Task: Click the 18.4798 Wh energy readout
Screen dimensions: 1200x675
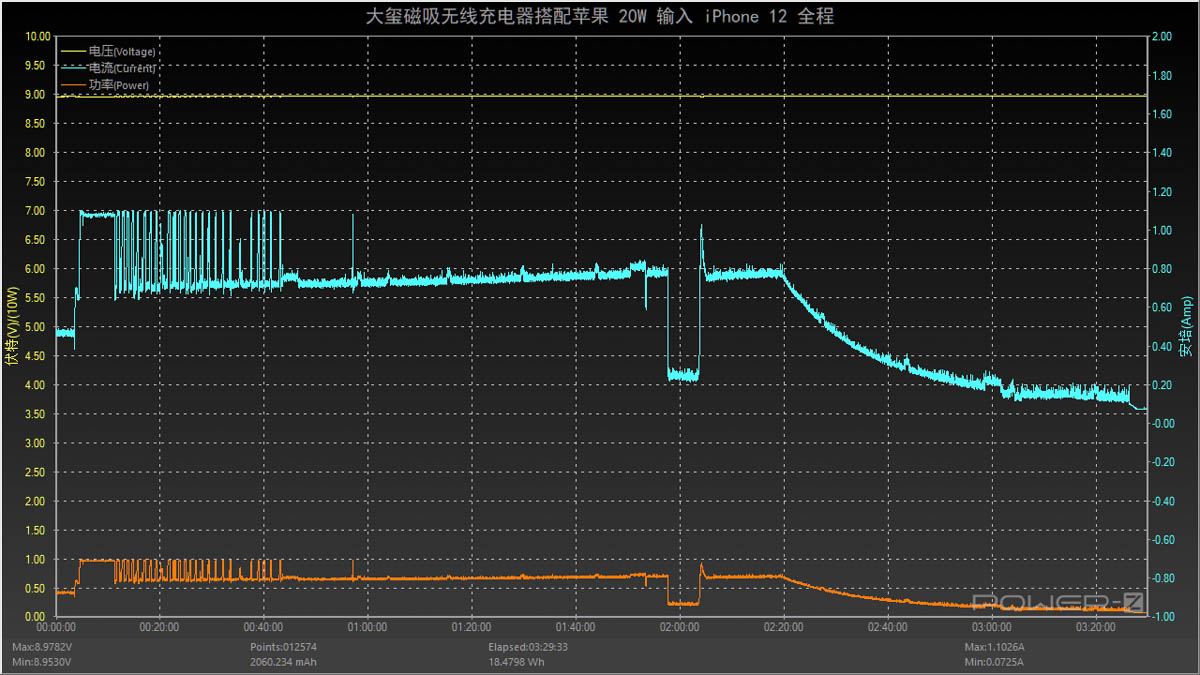Action: click(x=515, y=662)
